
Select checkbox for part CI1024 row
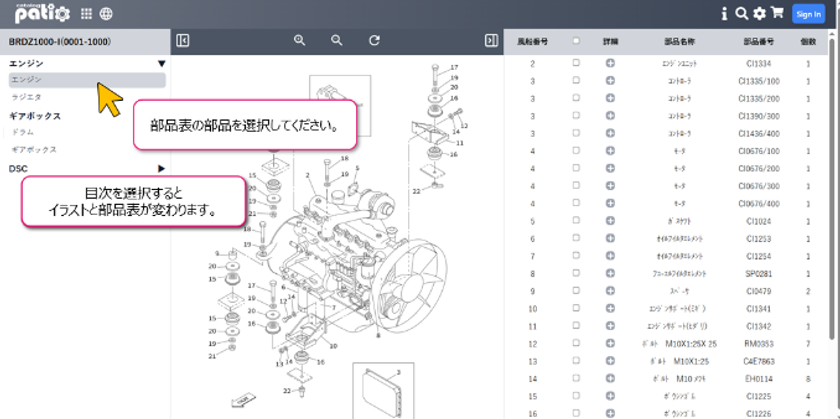(576, 221)
